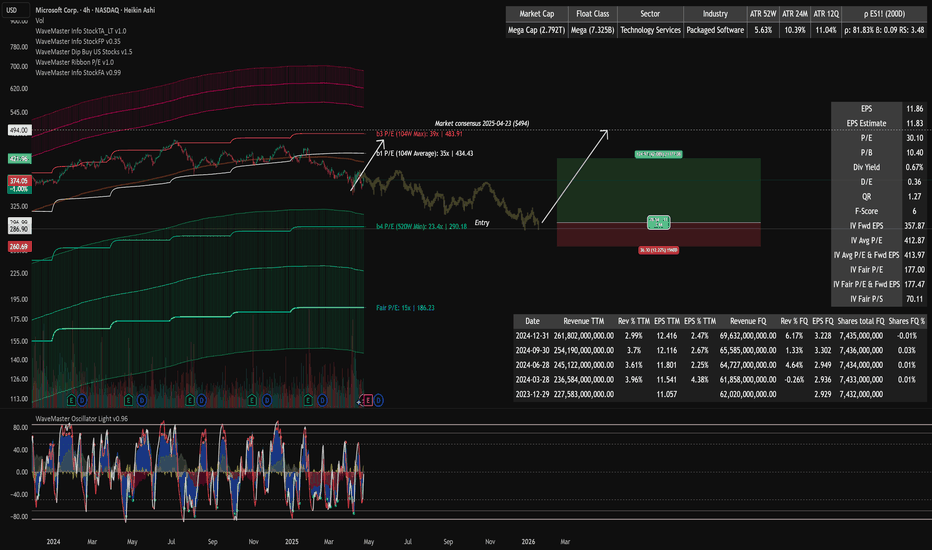Select the red stop-loss zone of long position
Screen dimensions: 932x550
click(659, 235)
